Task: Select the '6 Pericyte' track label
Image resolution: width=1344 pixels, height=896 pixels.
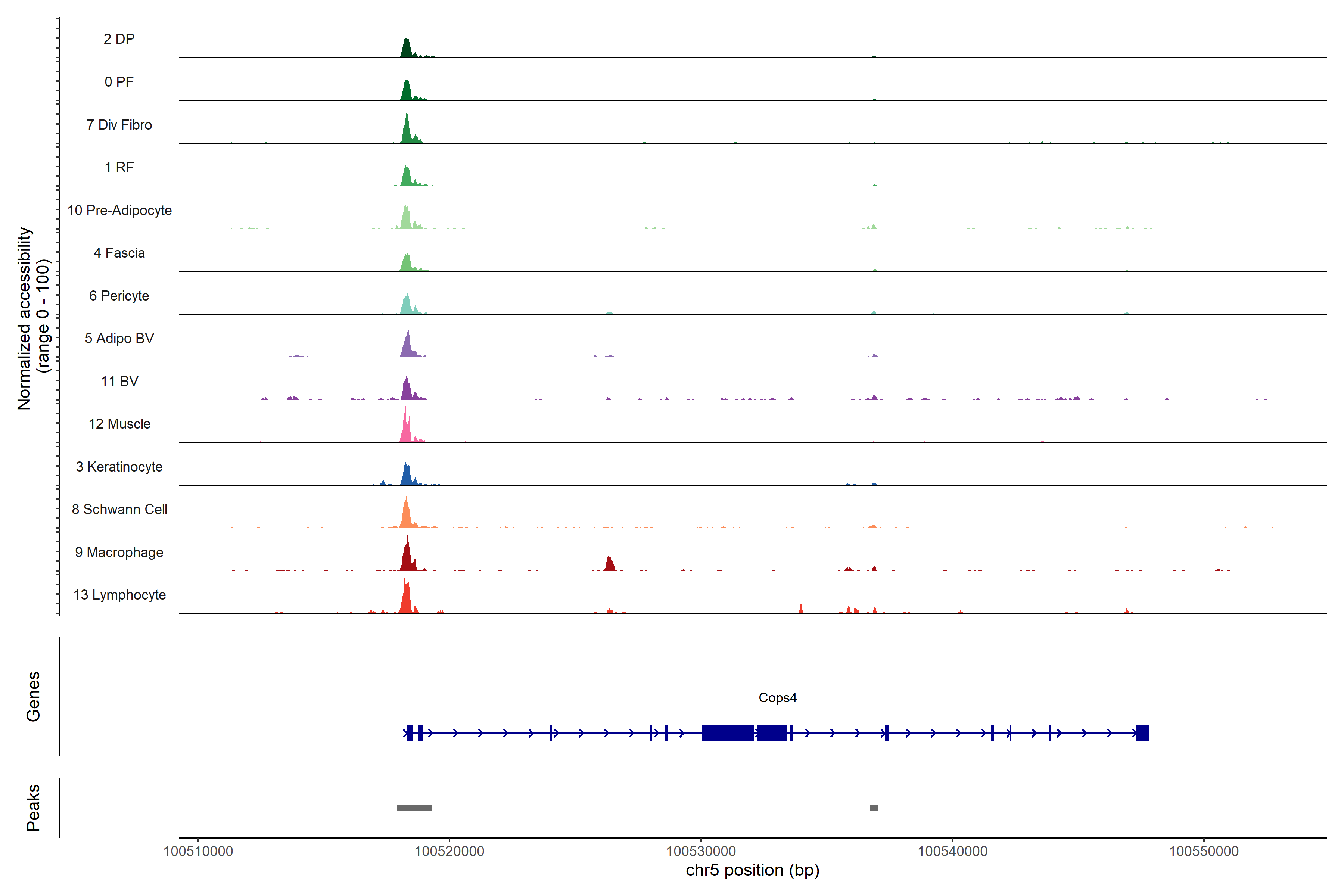Action: pos(119,295)
